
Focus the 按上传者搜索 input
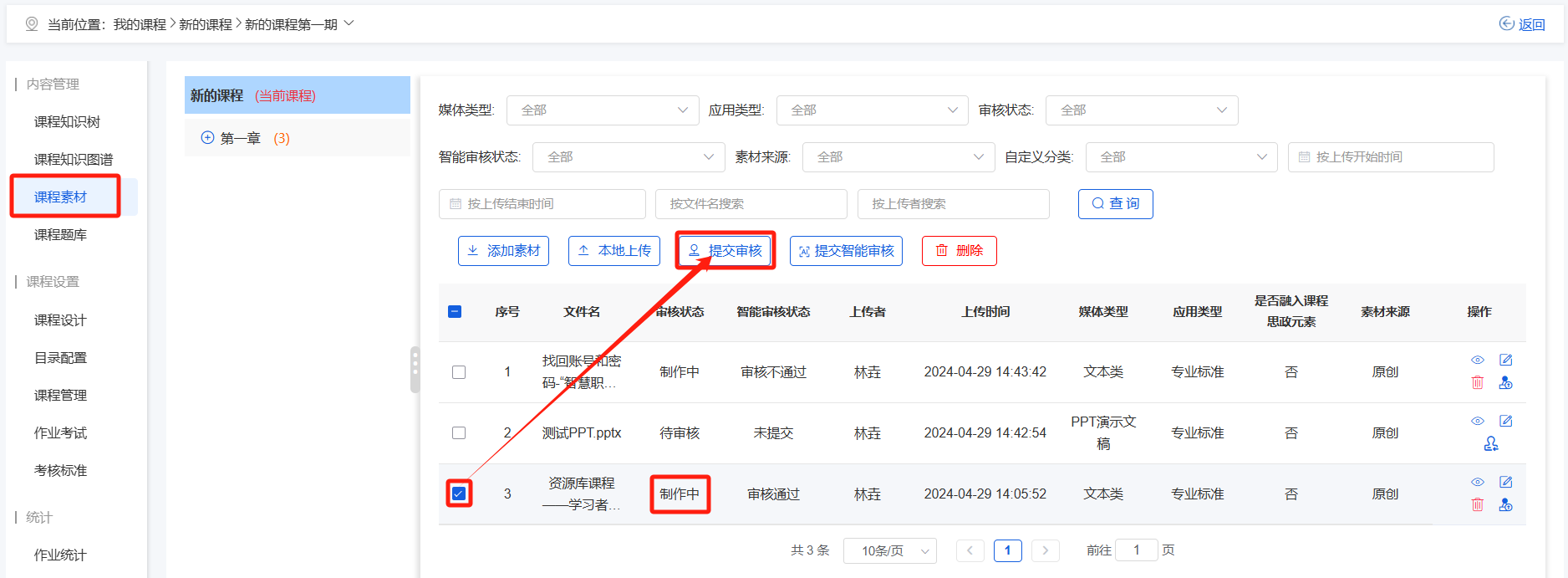pos(954,204)
